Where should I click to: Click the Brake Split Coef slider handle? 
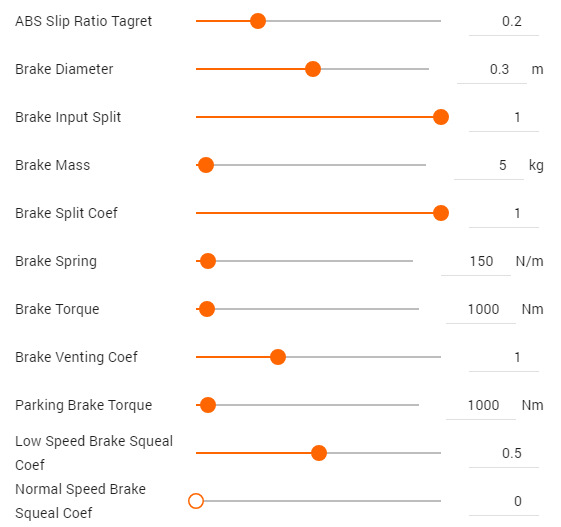pyautogui.click(x=441, y=213)
